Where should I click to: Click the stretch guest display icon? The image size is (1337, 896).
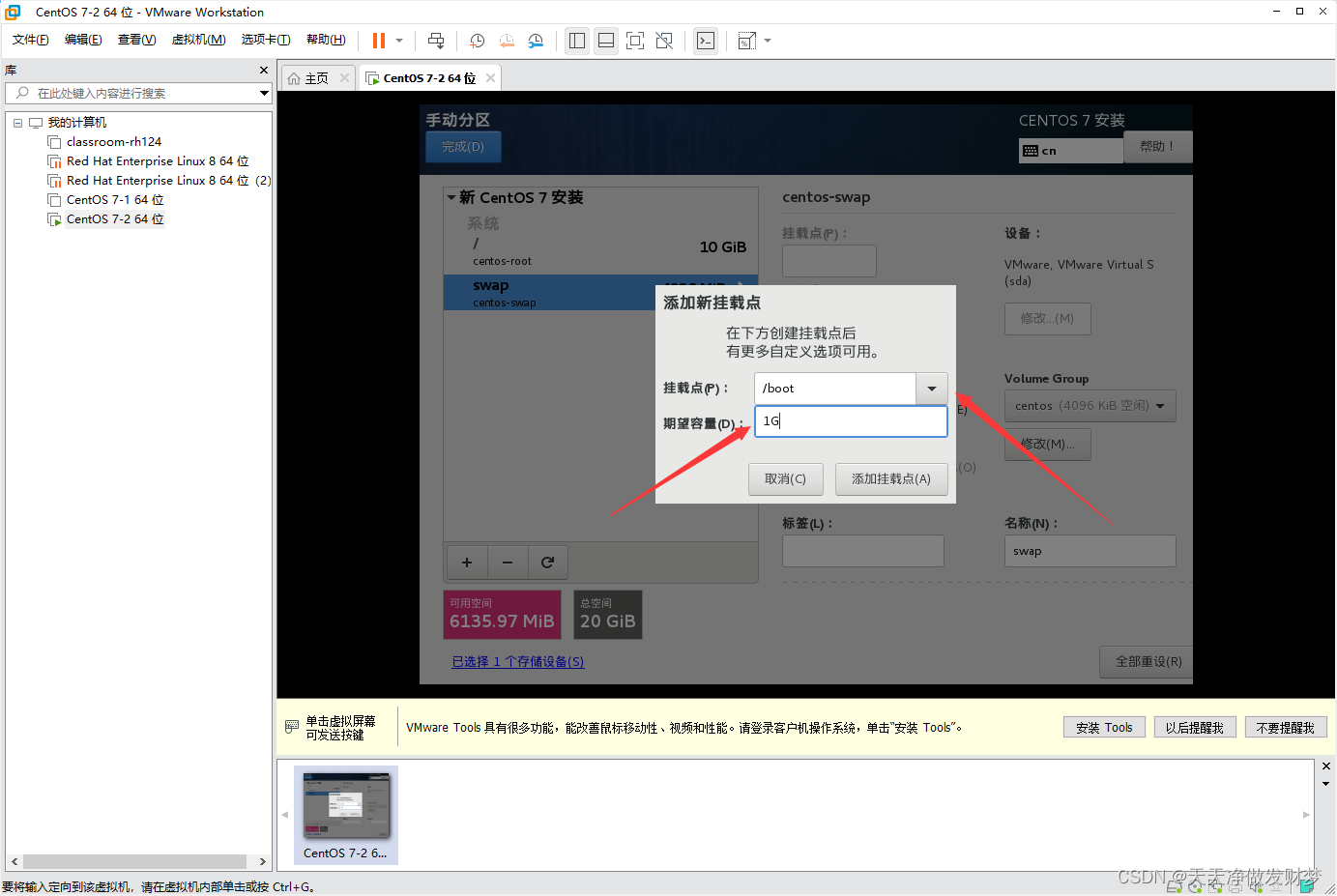pos(746,41)
